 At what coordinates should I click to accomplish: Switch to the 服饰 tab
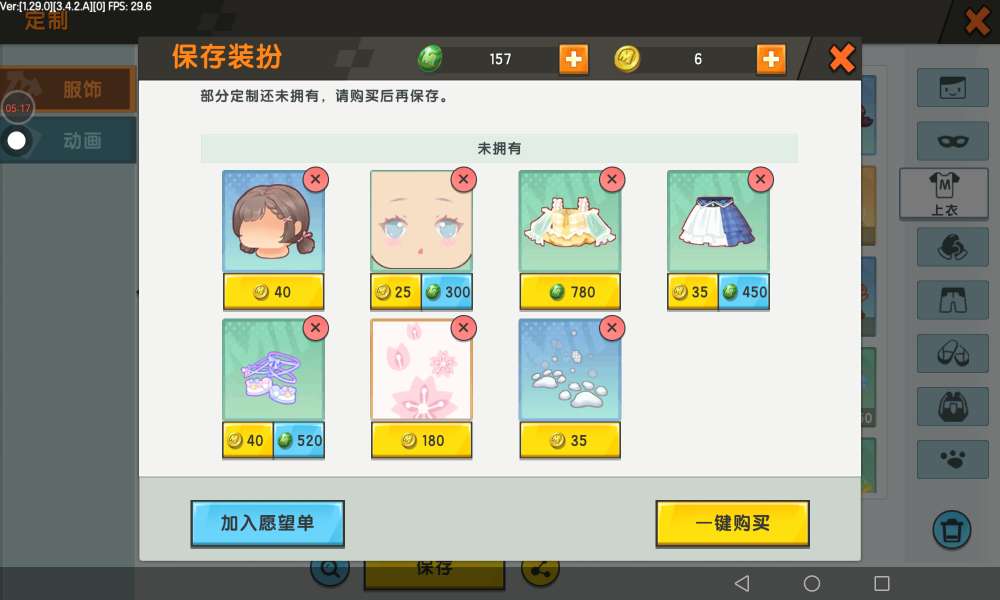tap(69, 89)
